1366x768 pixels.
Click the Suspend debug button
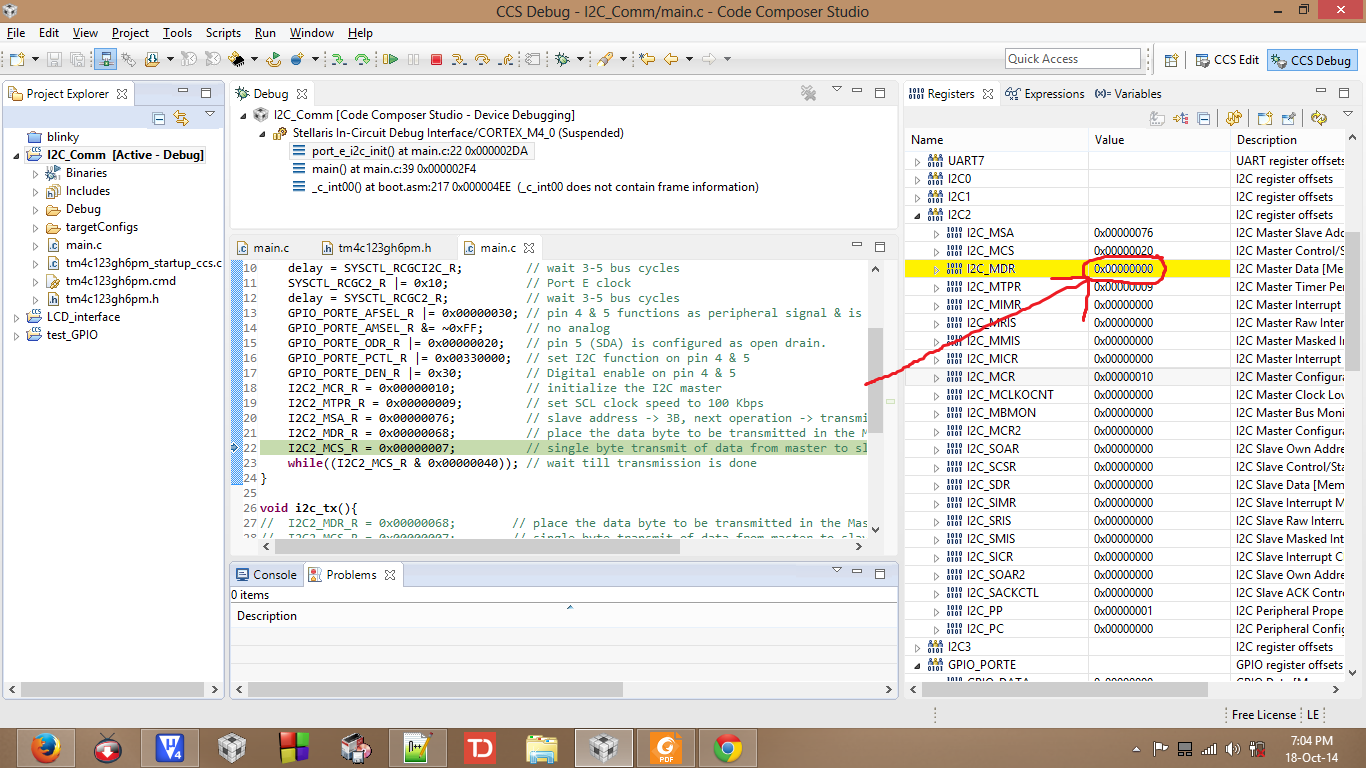[413, 60]
